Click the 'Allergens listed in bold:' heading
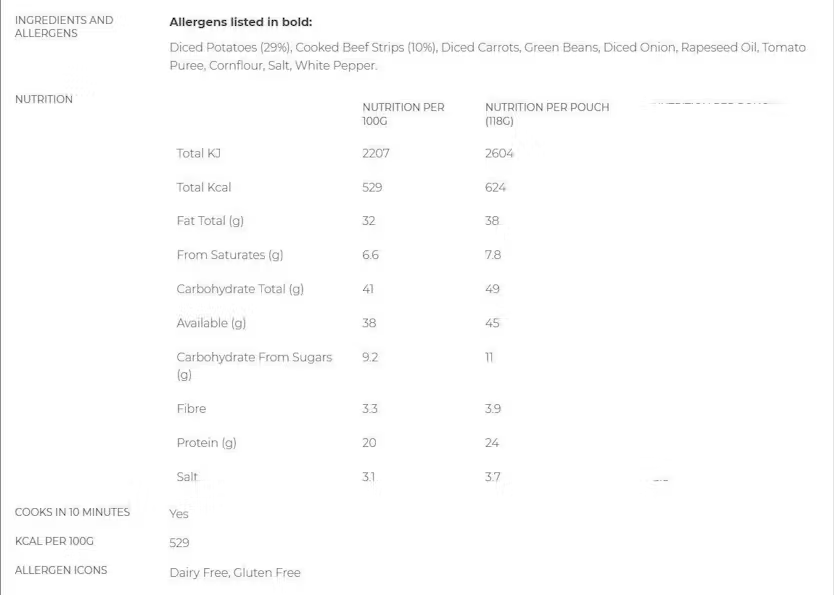Viewport: 834px width, 595px height. (x=240, y=22)
